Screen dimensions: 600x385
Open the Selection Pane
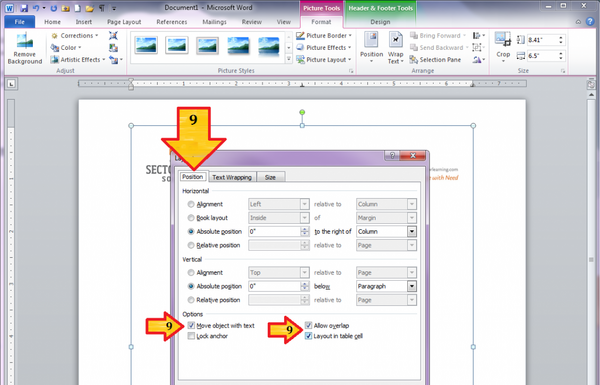(435, 60)
